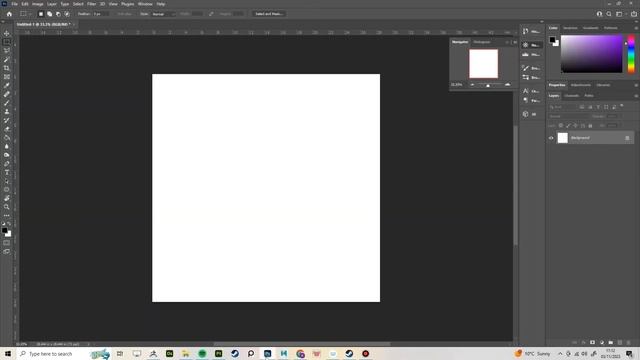Toggle type layer filter in Layers panel

pyautogui.click(x=598, y=107)
